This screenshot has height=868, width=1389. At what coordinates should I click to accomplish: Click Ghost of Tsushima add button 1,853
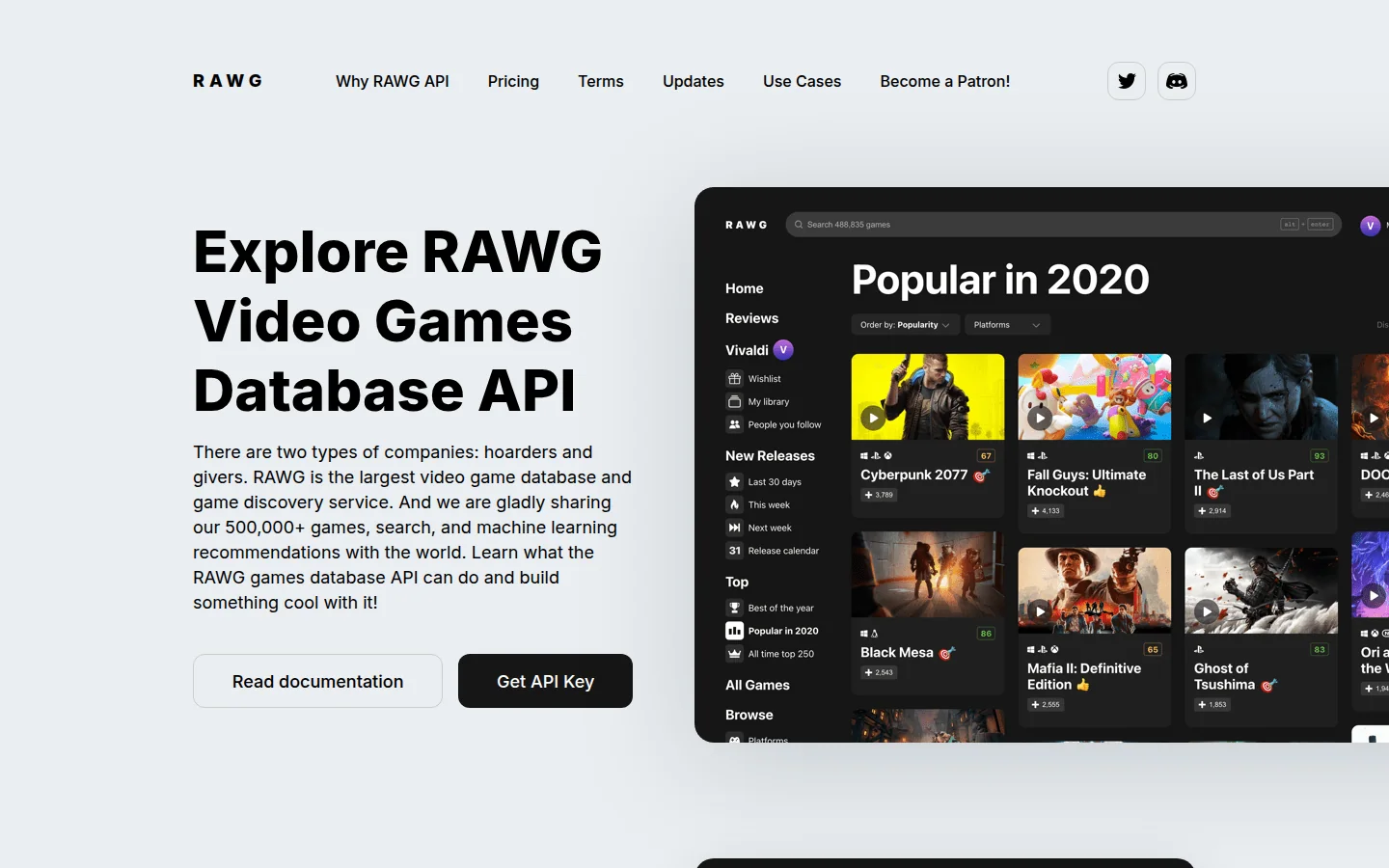(x=1212, y=705)
